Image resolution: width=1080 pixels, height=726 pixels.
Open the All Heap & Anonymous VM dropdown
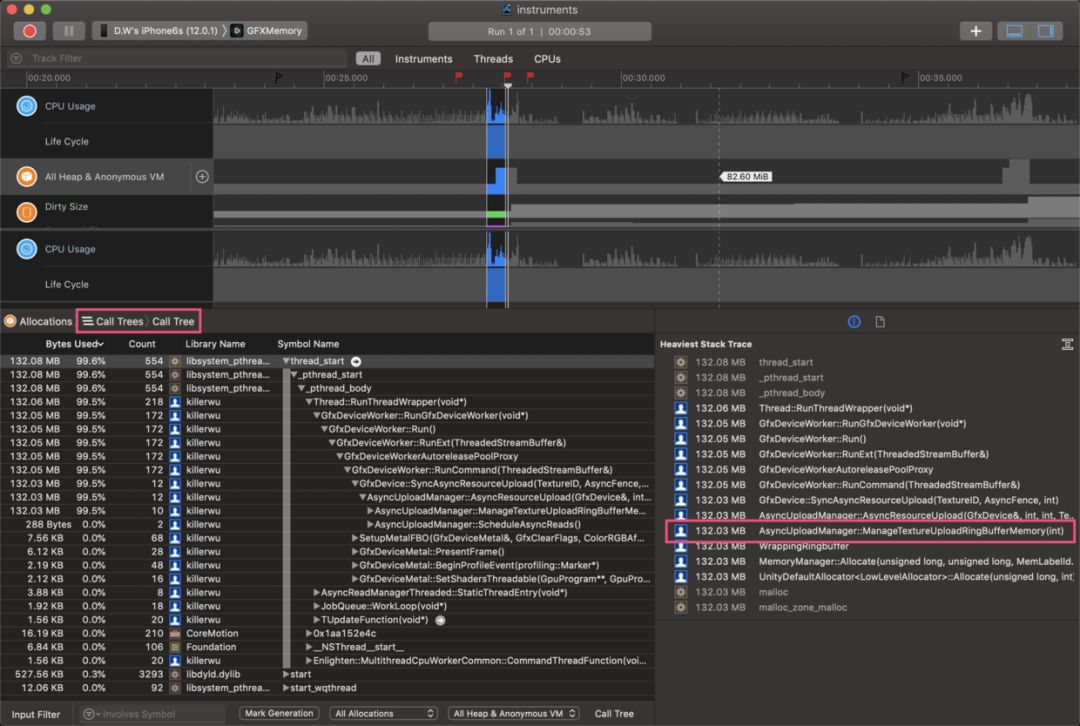tap(514, 714)
